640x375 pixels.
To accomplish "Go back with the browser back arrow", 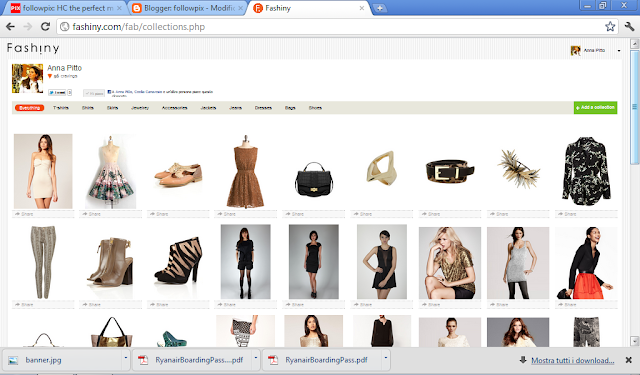I will pyautogui.click(x=10, y=27).
